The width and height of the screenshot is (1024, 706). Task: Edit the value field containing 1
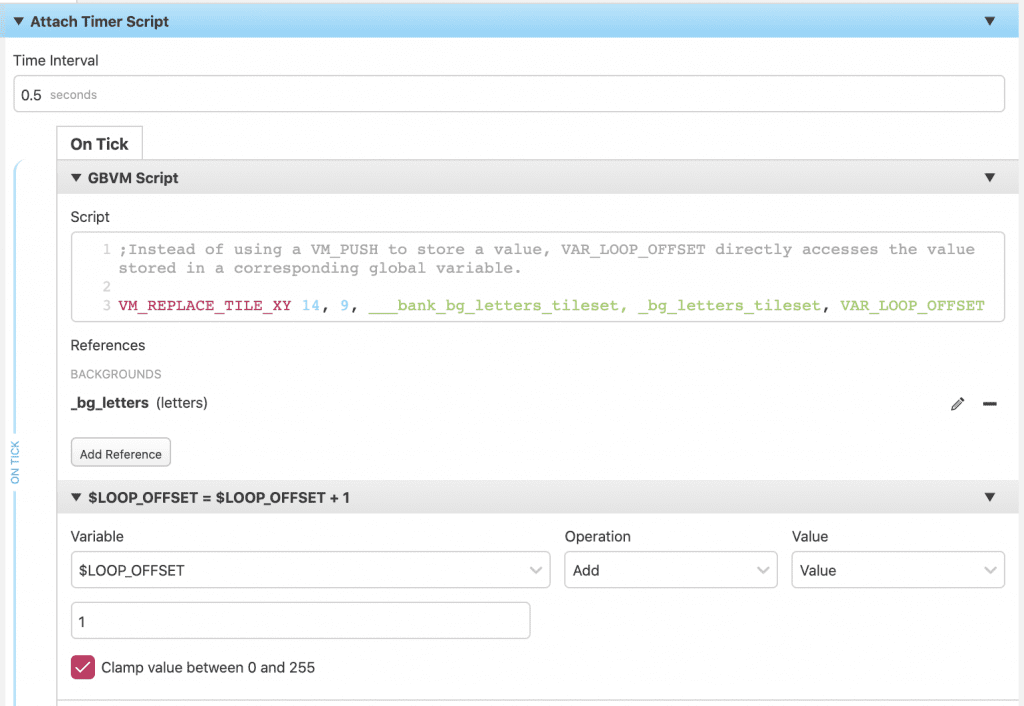300,621
